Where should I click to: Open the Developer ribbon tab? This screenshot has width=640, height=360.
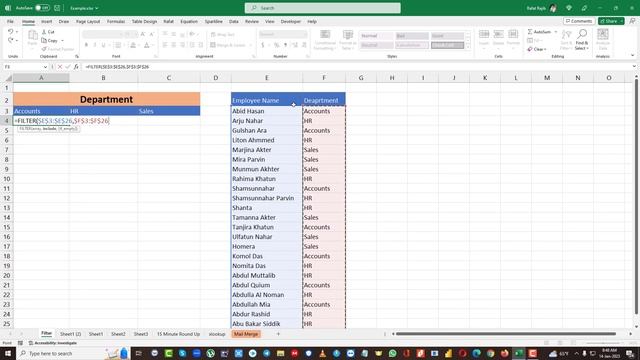click(x=291, y=21)
